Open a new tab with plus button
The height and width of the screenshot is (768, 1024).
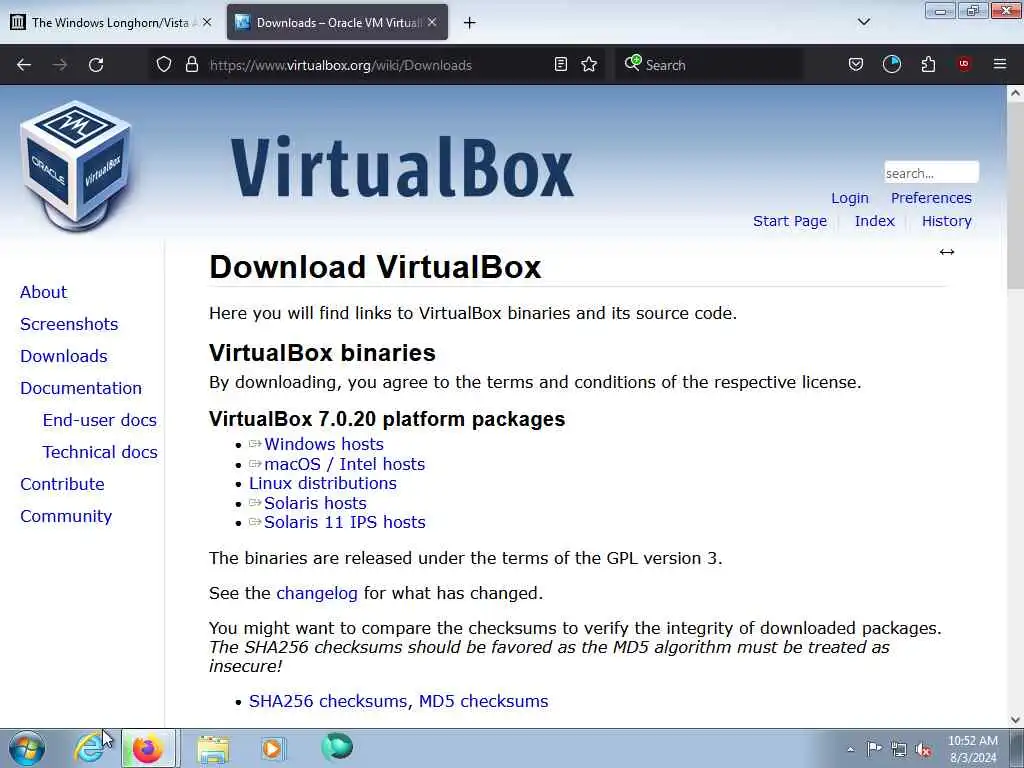pos(469,23)
